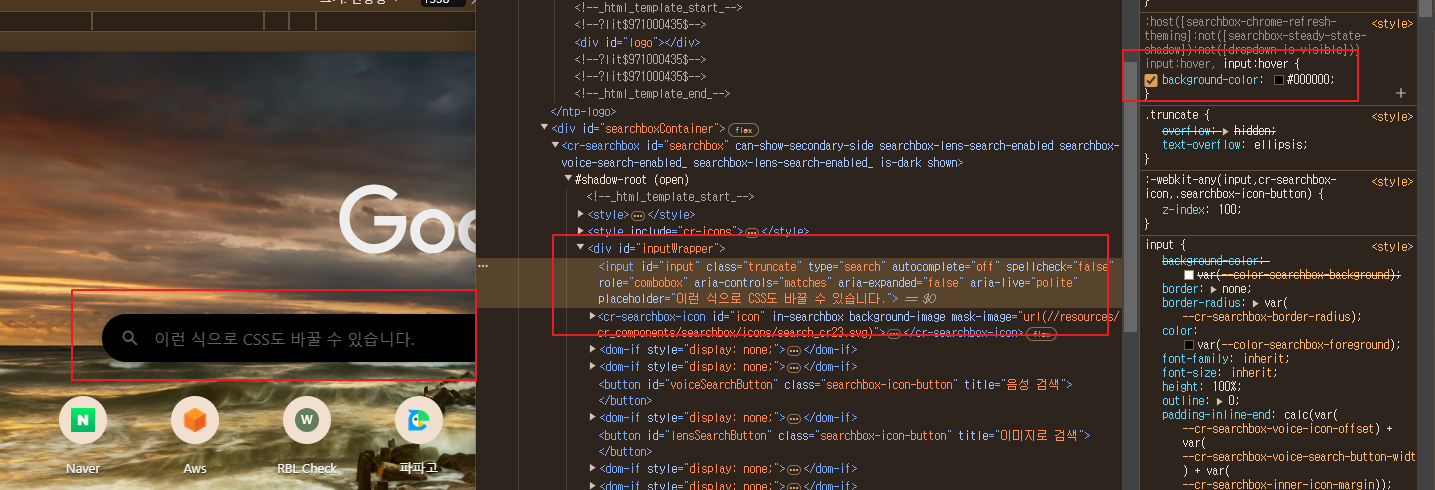This screenshot has width=1435, height=490.
Task: Select the div id="logo" row
Action: (637, 43)
